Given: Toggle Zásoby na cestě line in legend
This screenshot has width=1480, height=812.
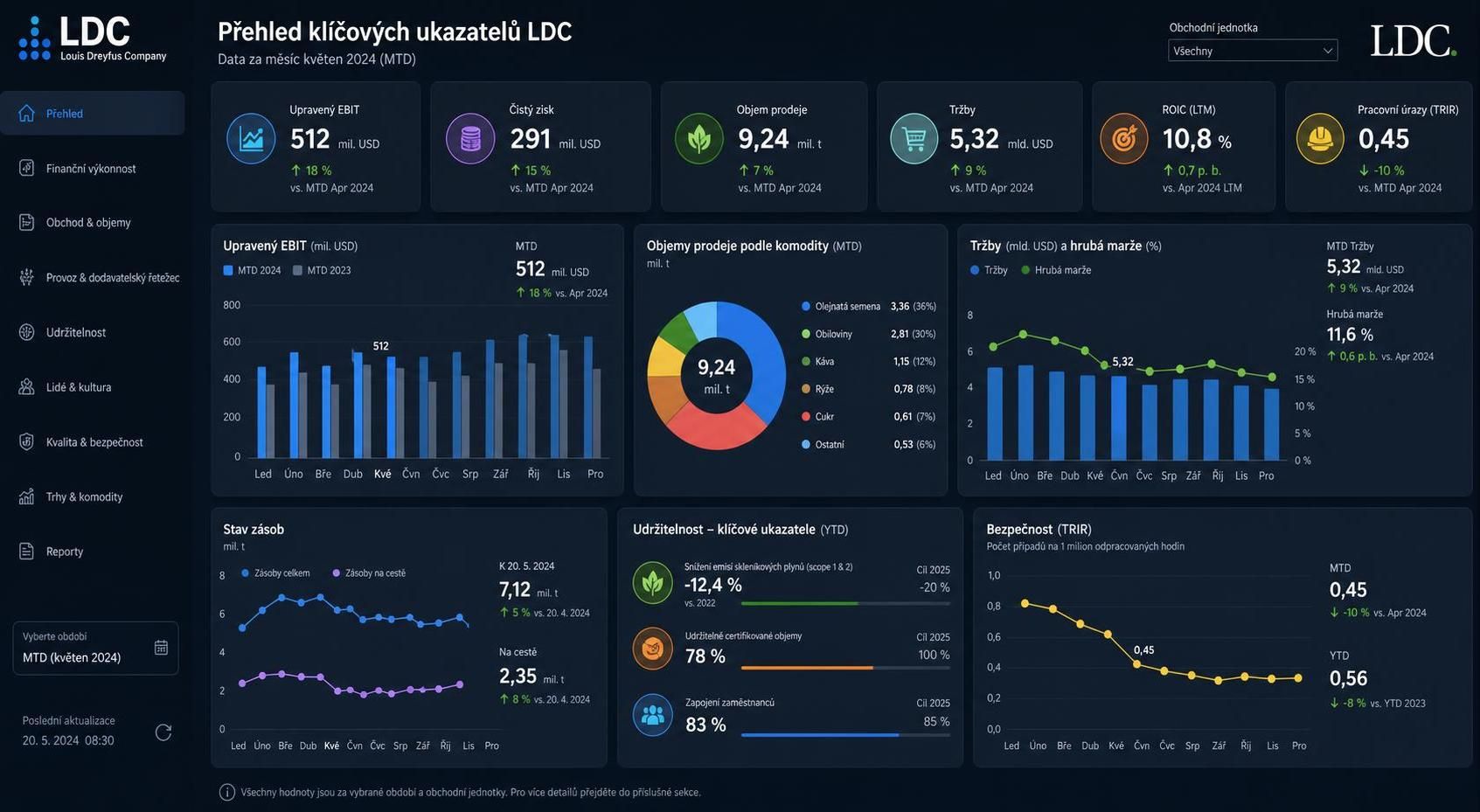Looking at the screenshot, I should coord(369,573).
